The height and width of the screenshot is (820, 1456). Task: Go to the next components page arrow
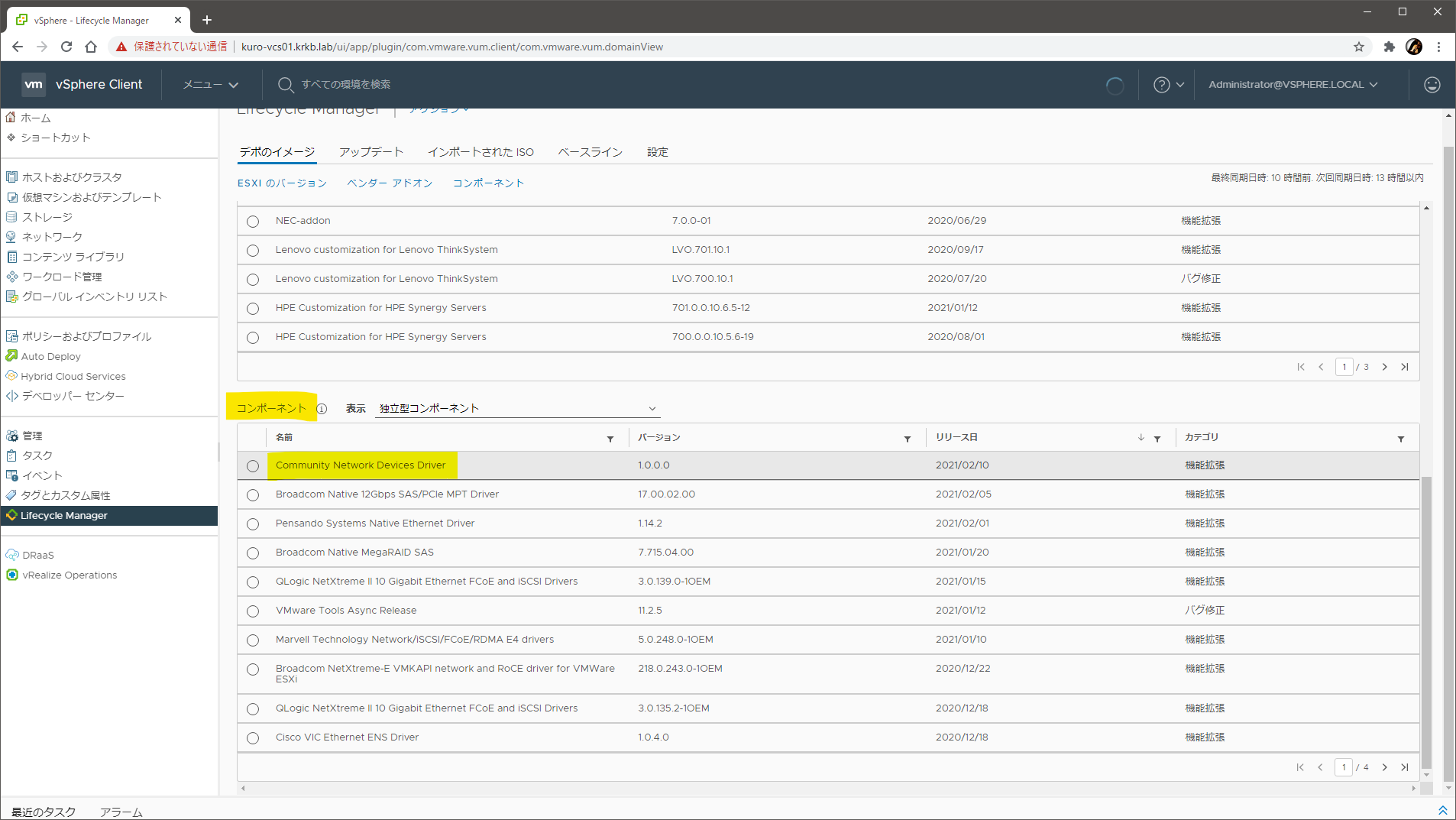coord(1384,767)
